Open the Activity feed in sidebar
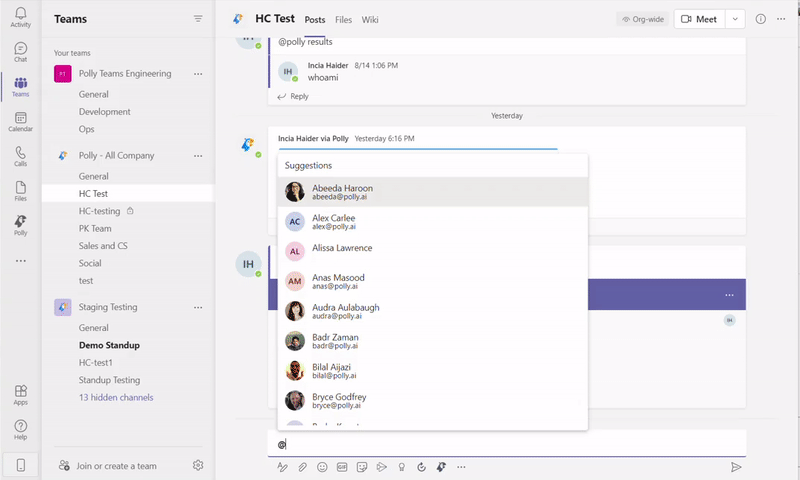This screenshot has width=800, height=480. [21, 17]
